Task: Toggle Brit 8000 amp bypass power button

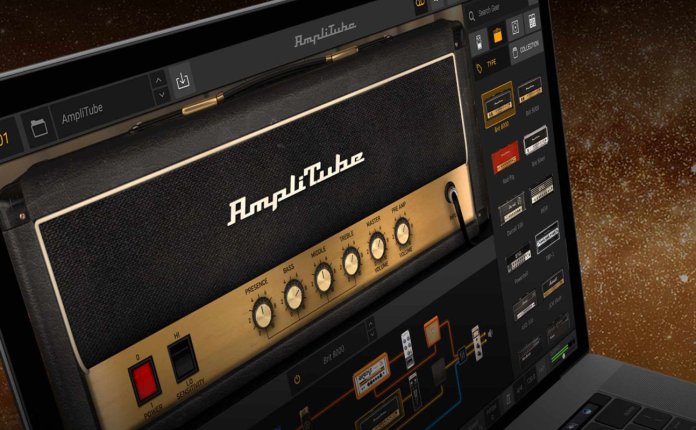Action: tap(297, 379)
